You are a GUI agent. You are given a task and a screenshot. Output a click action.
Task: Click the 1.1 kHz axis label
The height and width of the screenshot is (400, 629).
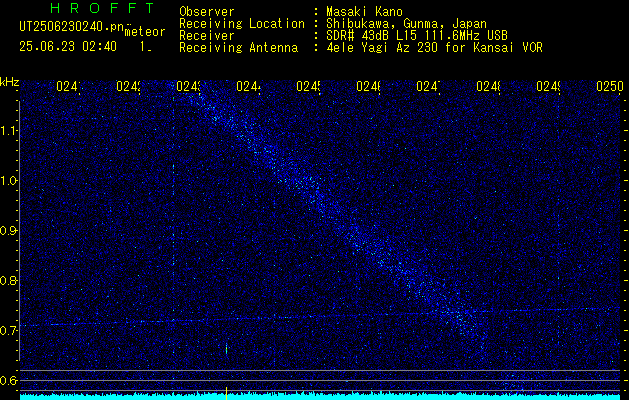(x=9, y=131)
